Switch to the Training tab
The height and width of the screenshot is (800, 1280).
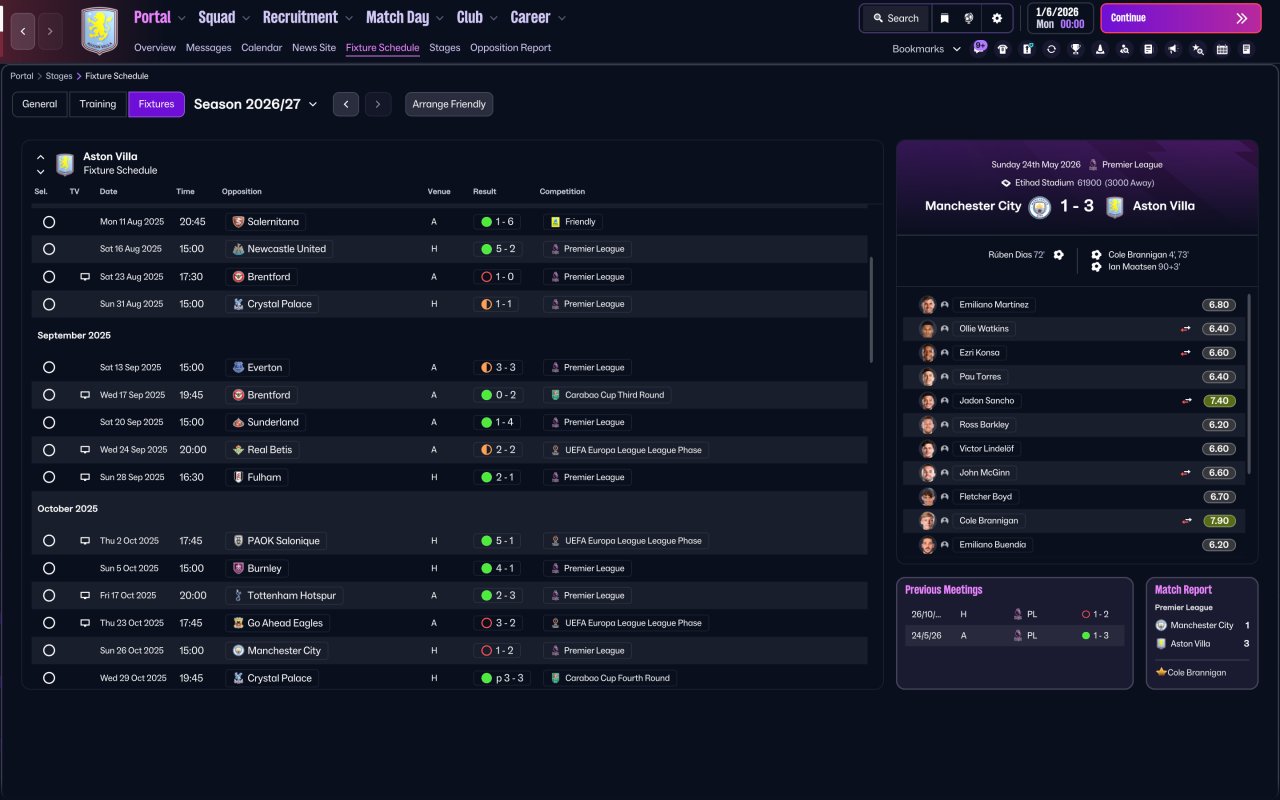pos(98,104)
